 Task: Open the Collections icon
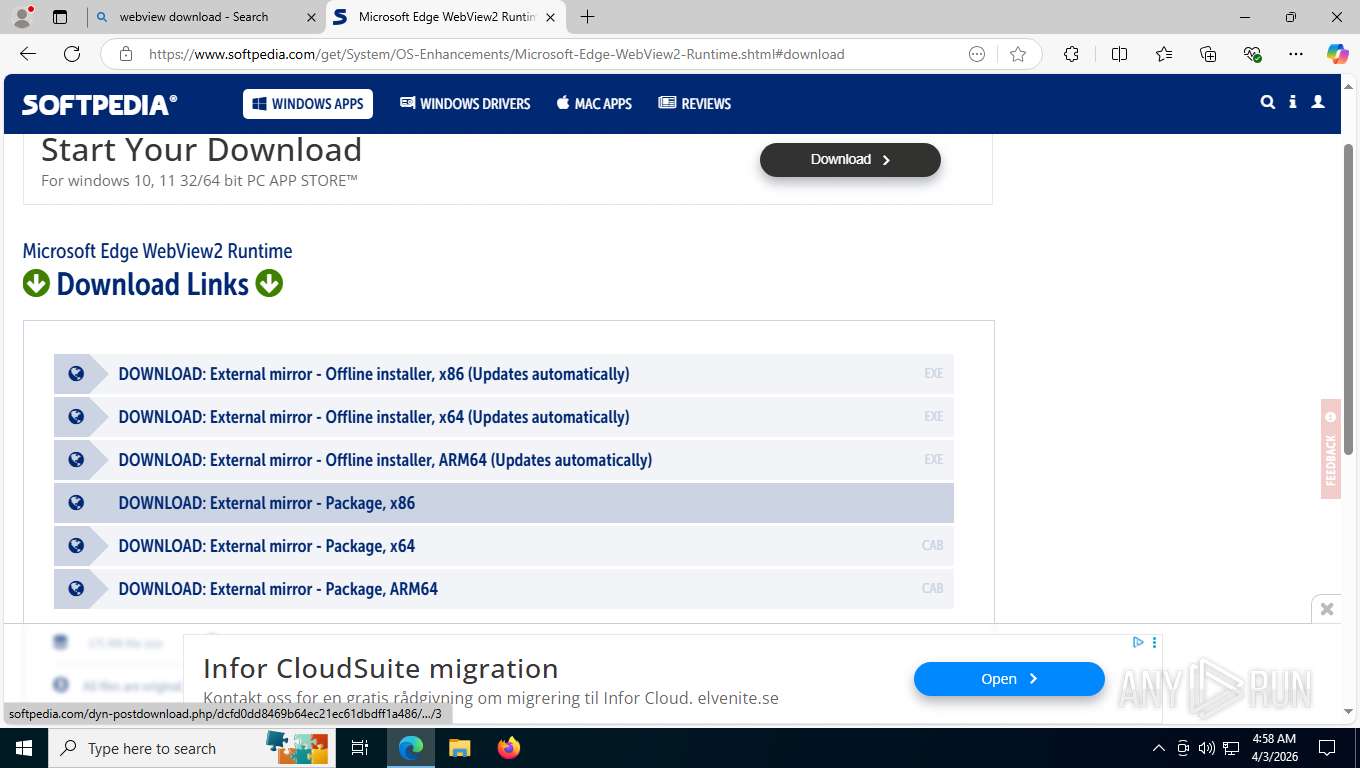[x=1208, y=54]
